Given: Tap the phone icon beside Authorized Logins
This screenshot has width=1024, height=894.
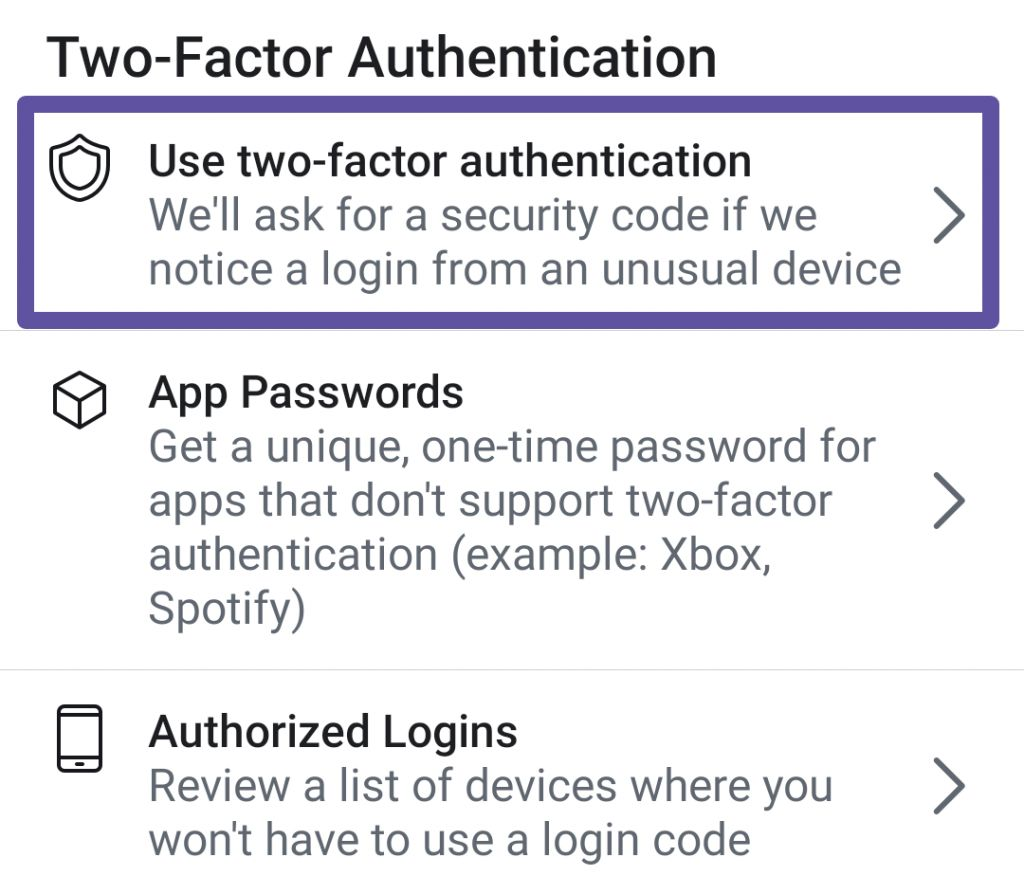Looking at the screenshot, I should (x=79, y=739).
